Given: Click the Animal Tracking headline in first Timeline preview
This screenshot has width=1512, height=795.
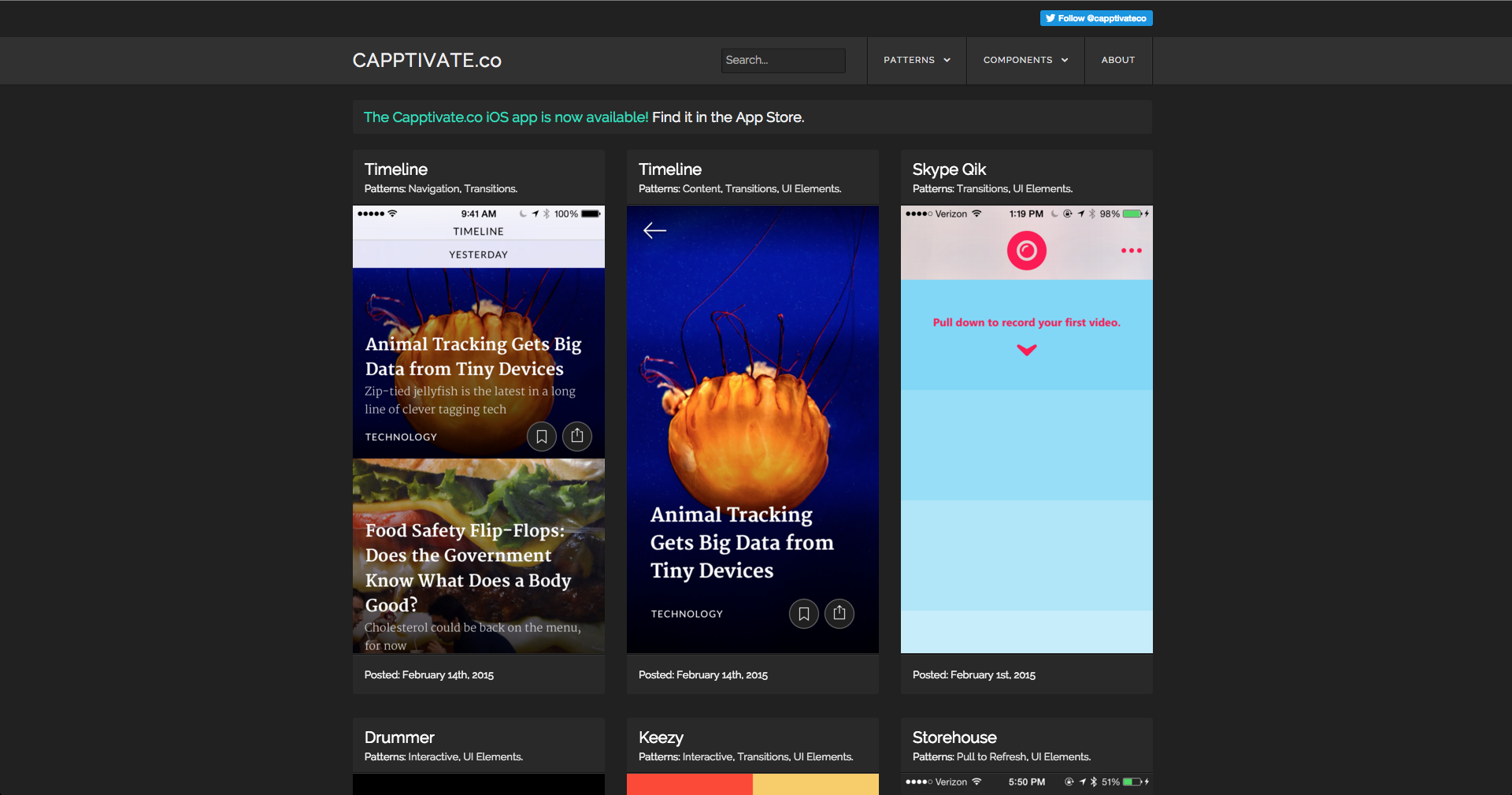Looking at the screenshot, I should 473,356.
